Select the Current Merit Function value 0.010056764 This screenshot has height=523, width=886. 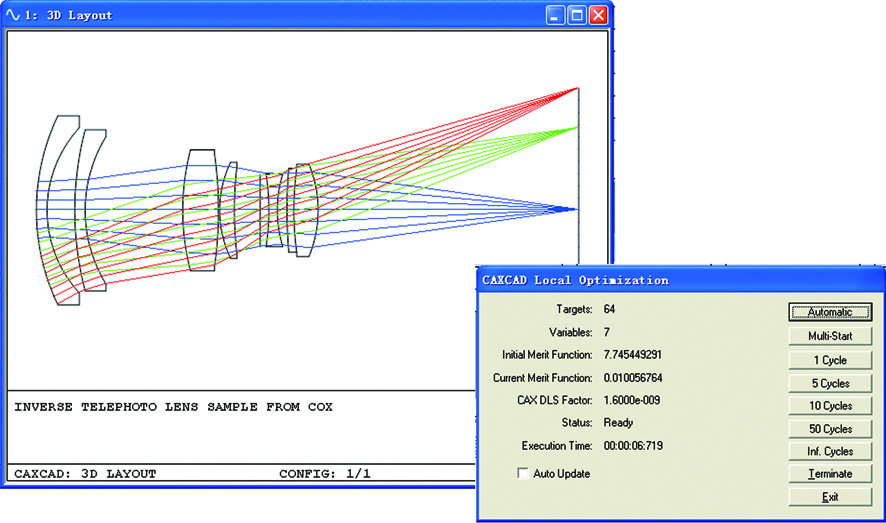633,378
